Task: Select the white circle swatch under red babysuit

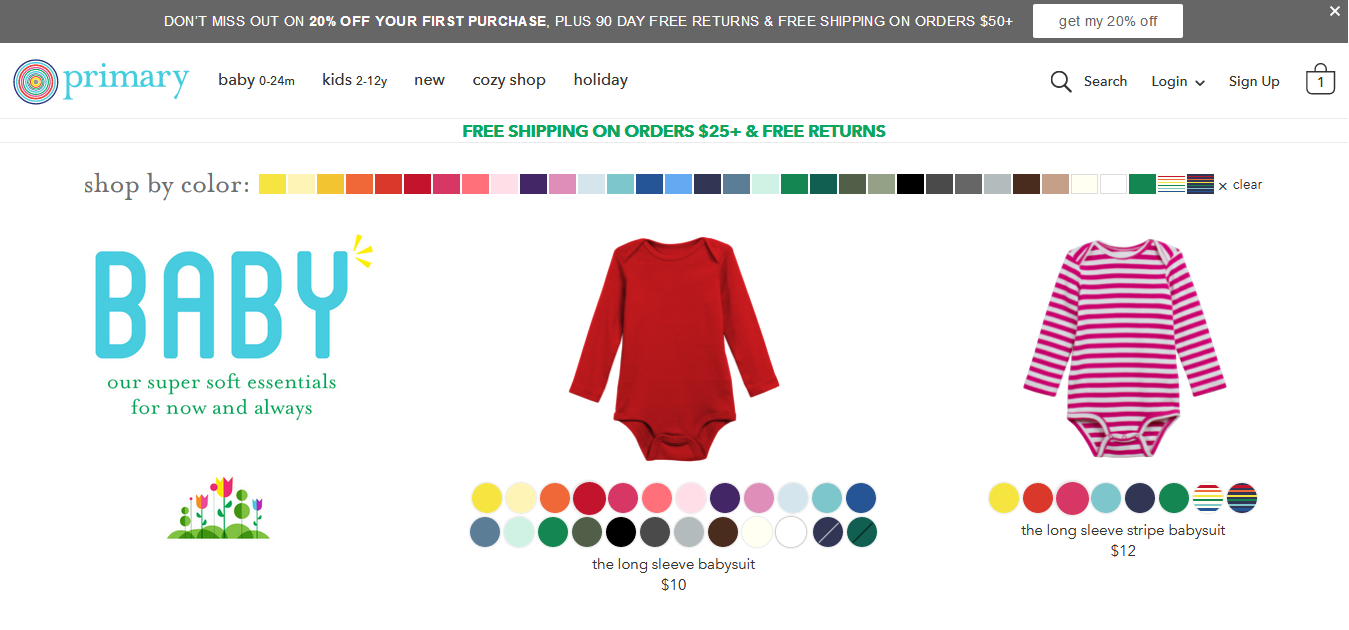Action: (791, 532)
